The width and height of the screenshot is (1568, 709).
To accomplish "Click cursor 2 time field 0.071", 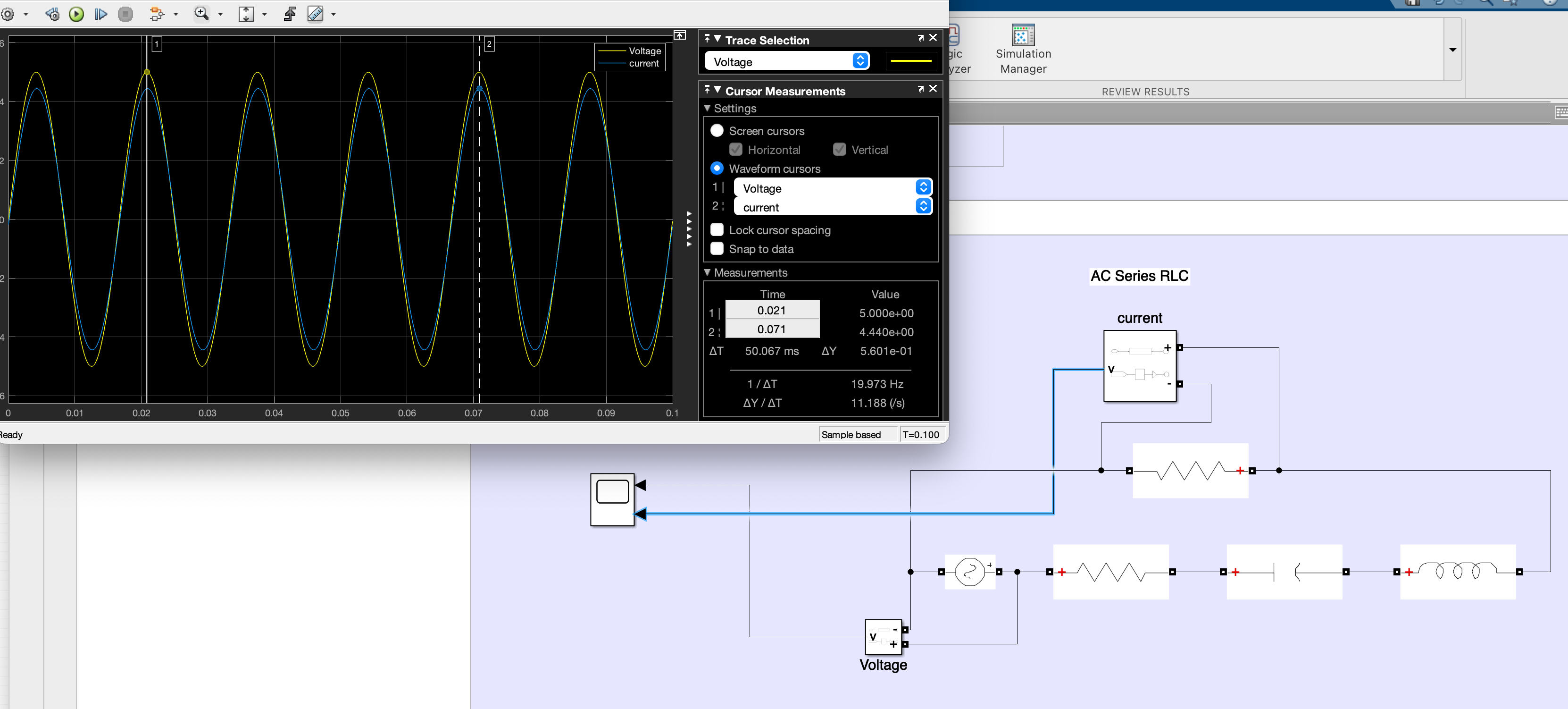I will click(772, 329).
